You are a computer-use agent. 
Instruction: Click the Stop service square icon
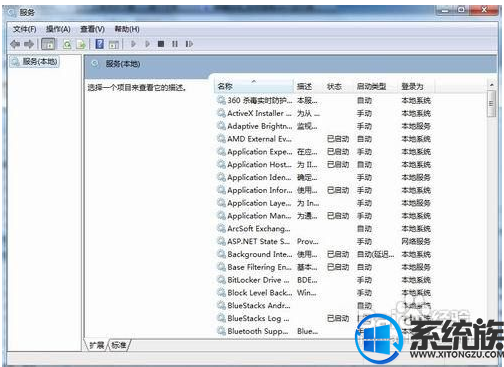pyautogui.click(x=161, y=44)
